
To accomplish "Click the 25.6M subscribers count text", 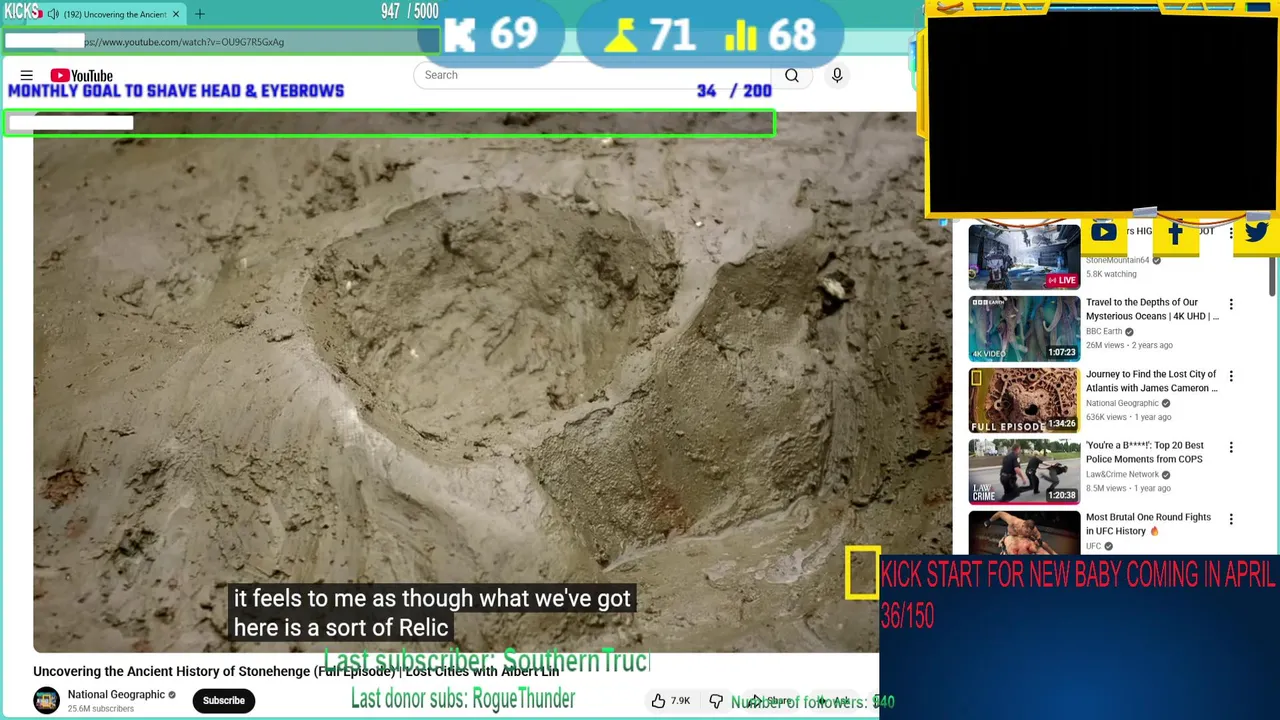I will pyautogui.click(x=100, y=709).
